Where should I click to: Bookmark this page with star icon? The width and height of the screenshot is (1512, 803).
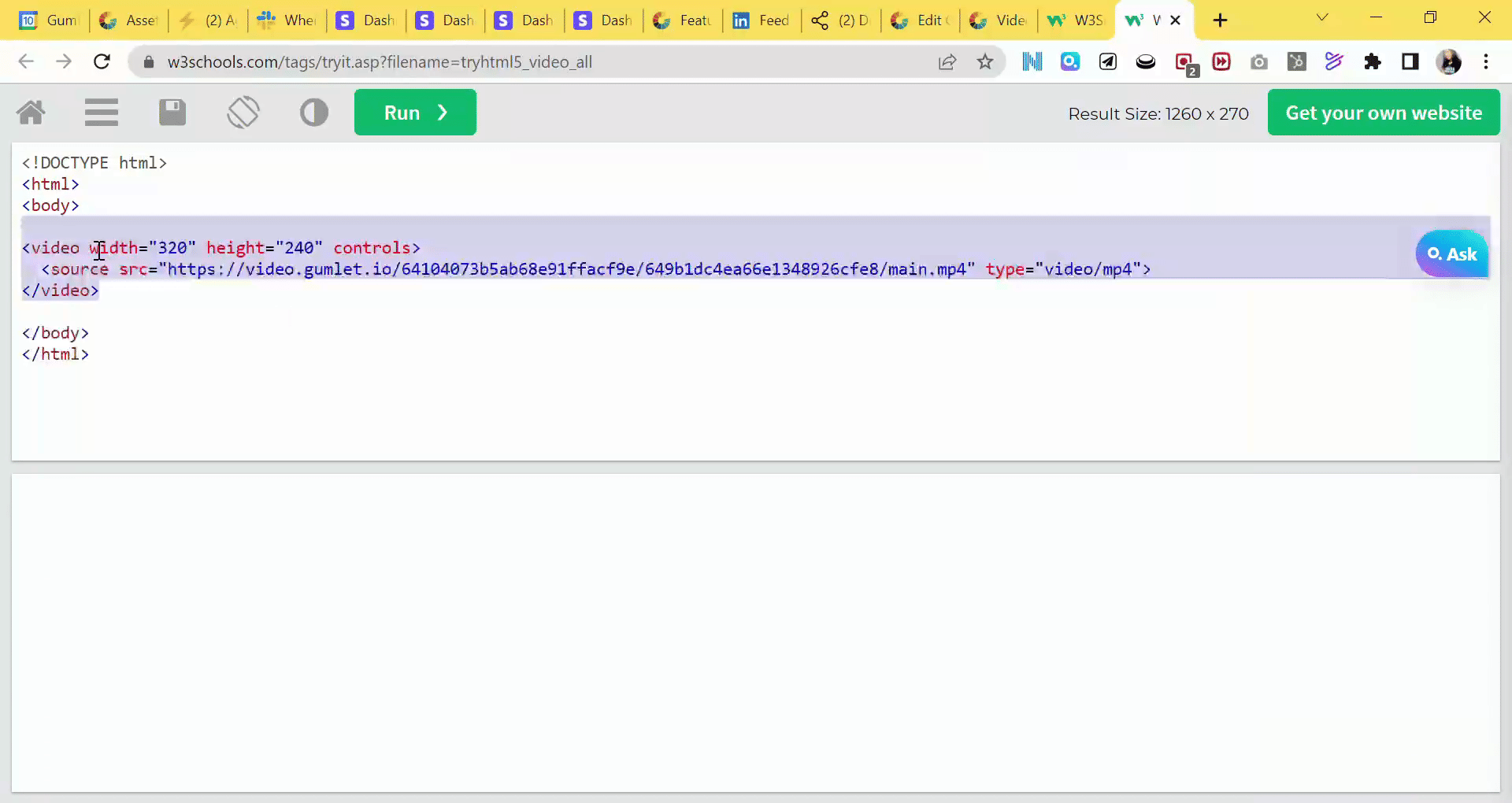(x=984, y=61)
